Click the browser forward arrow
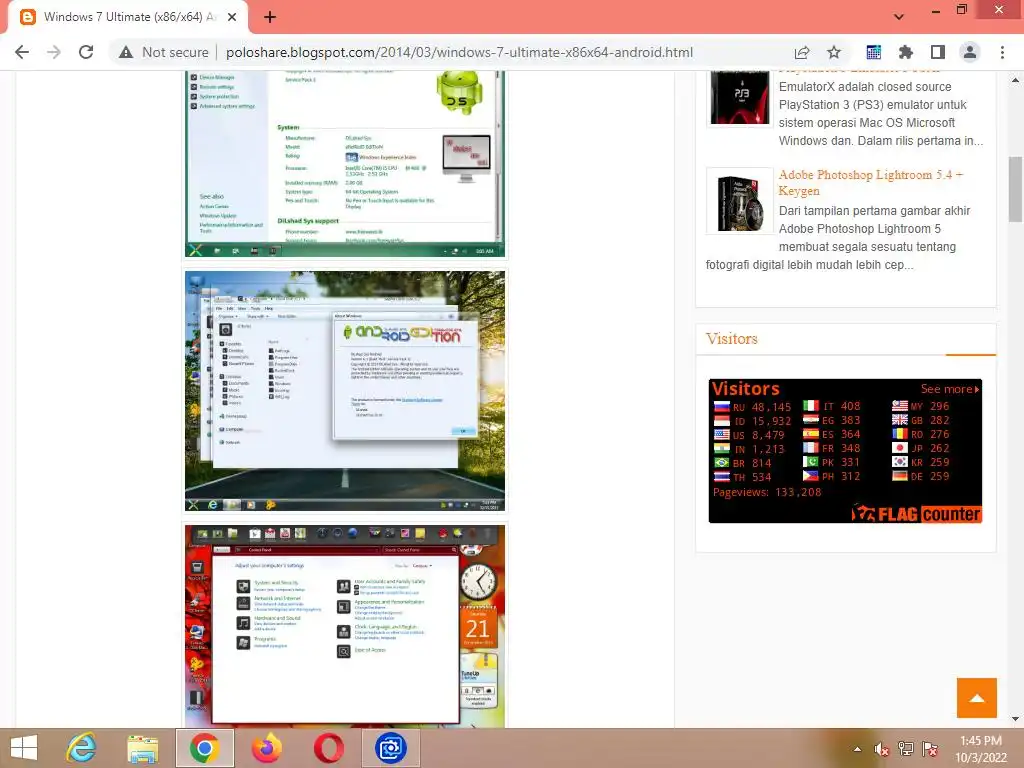 [x=54, y=52]
